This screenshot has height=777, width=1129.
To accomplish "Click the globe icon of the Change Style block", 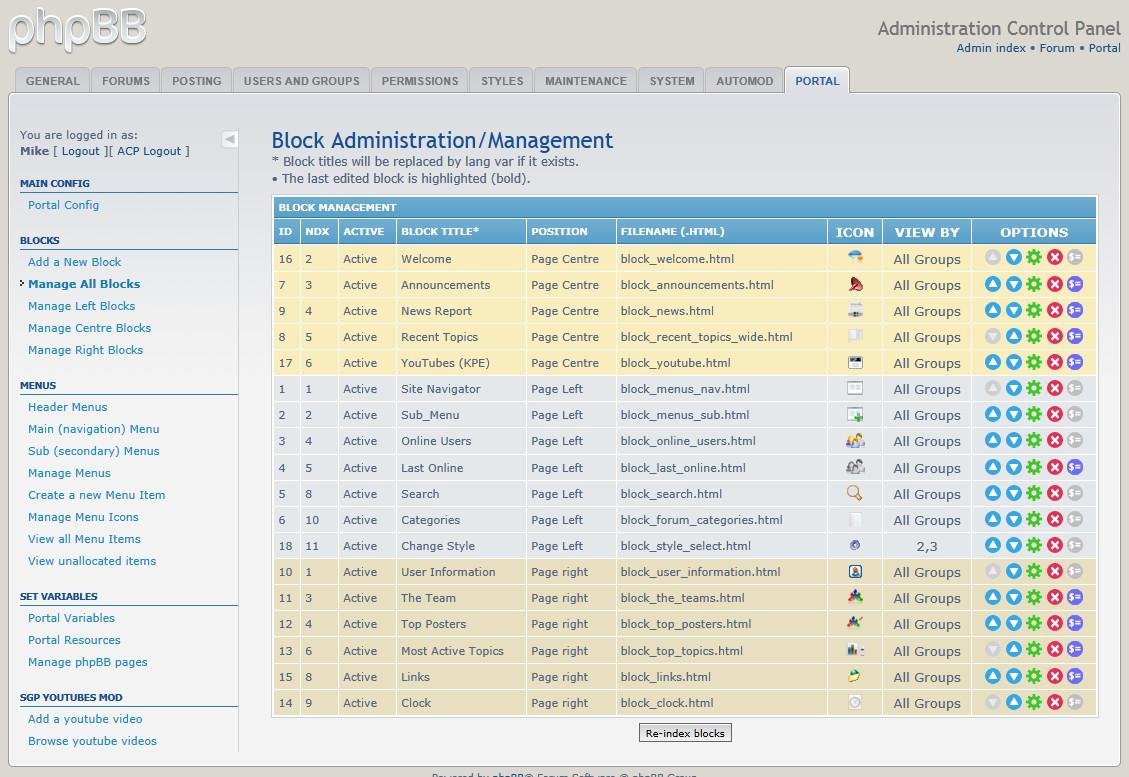I will pos(854,545).
